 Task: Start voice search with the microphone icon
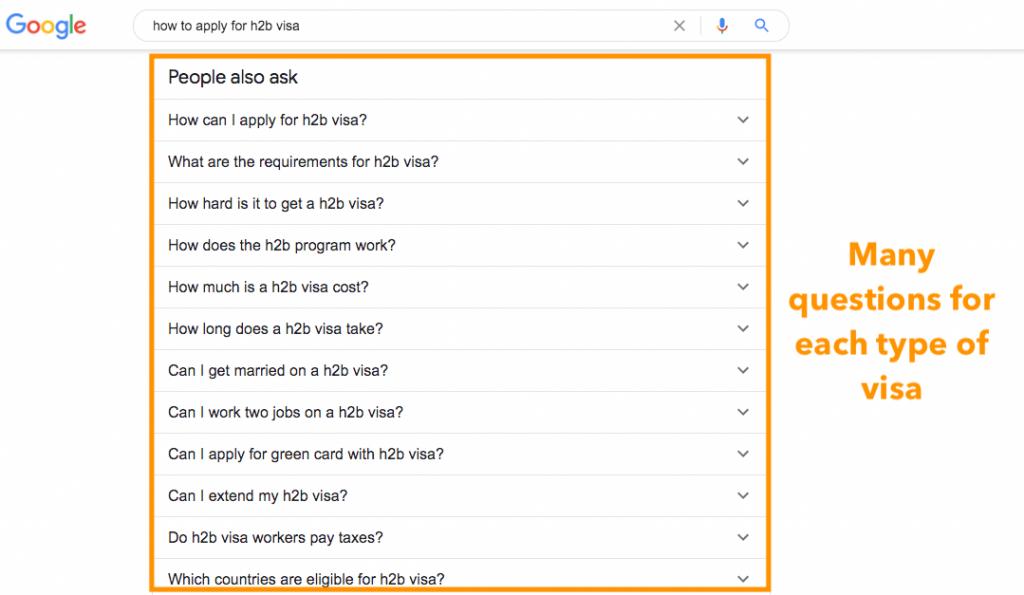tap(722, 25)
